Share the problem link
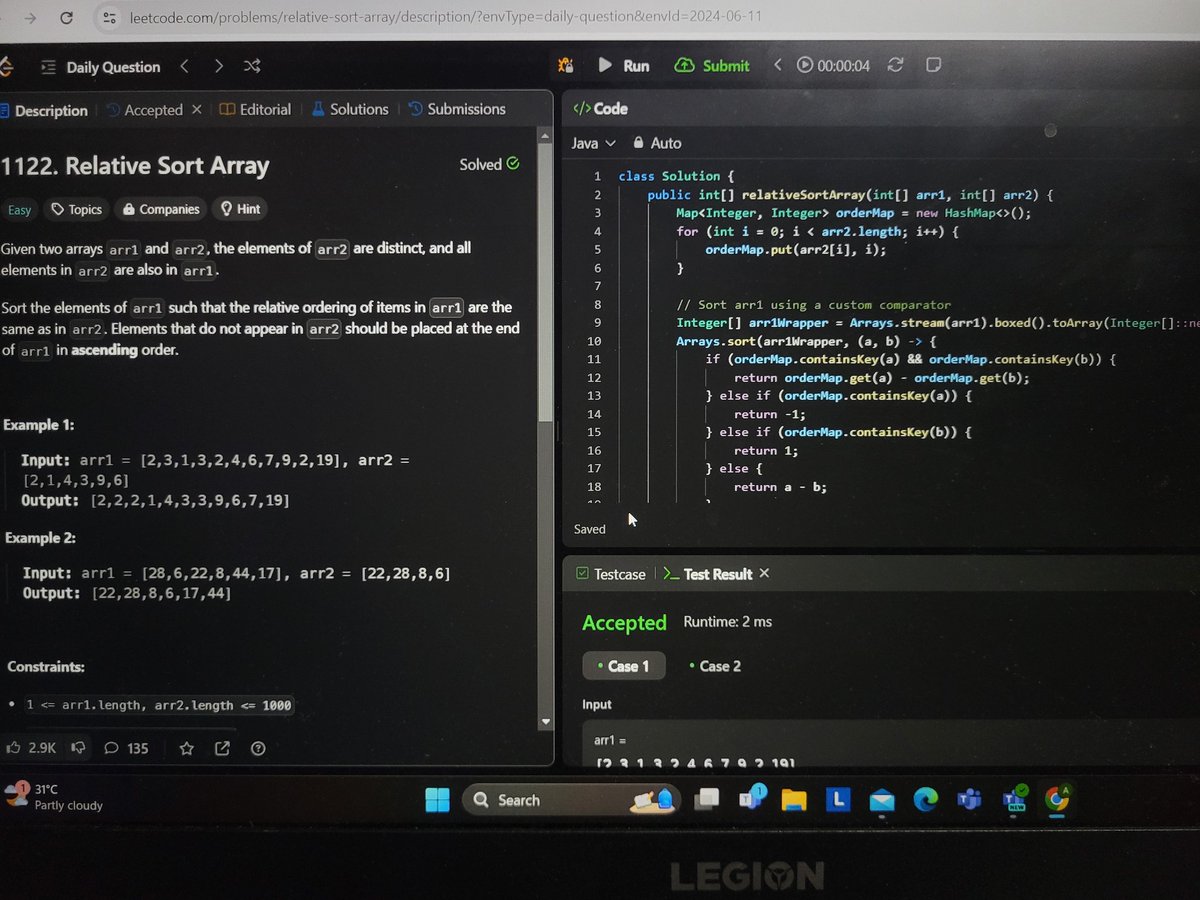 click(x=222, y=748)
